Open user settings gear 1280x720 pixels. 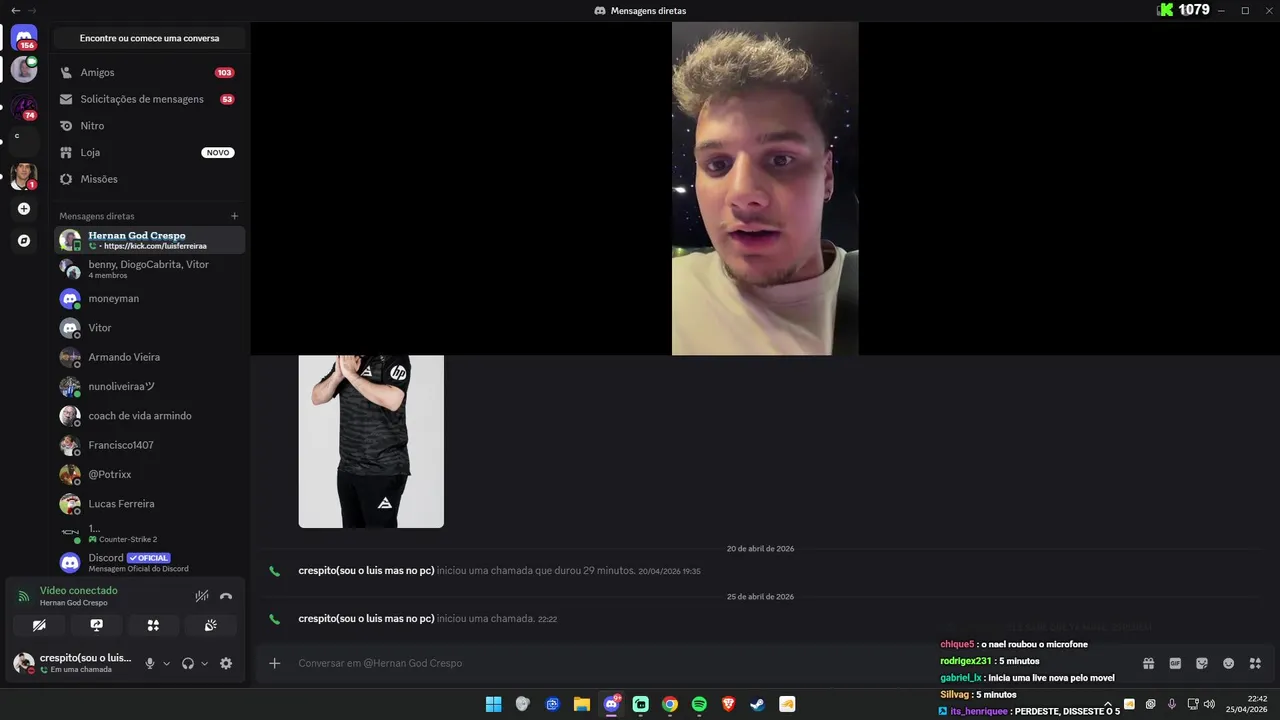(x=226, y=663)
